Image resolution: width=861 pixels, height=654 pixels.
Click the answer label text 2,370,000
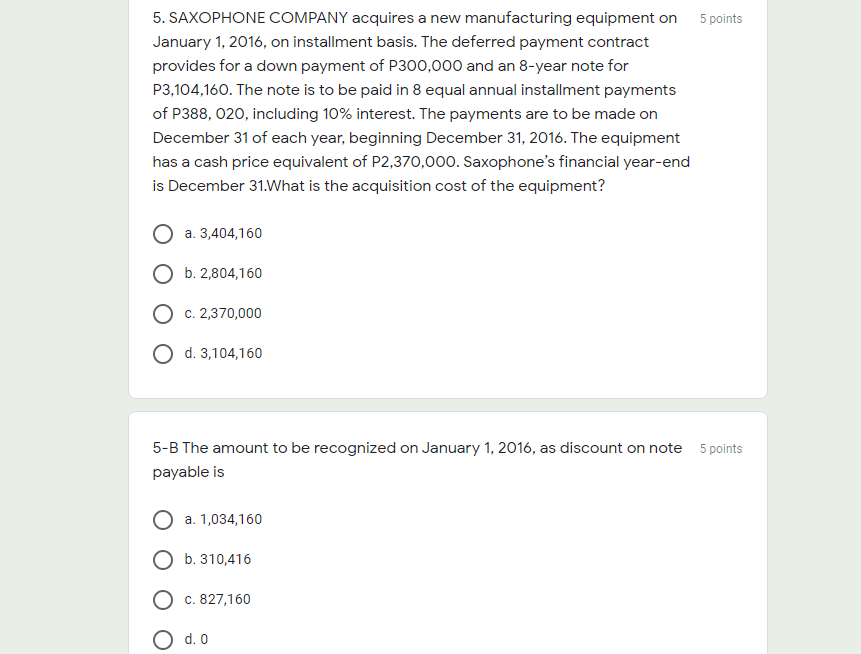coord(231,314)
